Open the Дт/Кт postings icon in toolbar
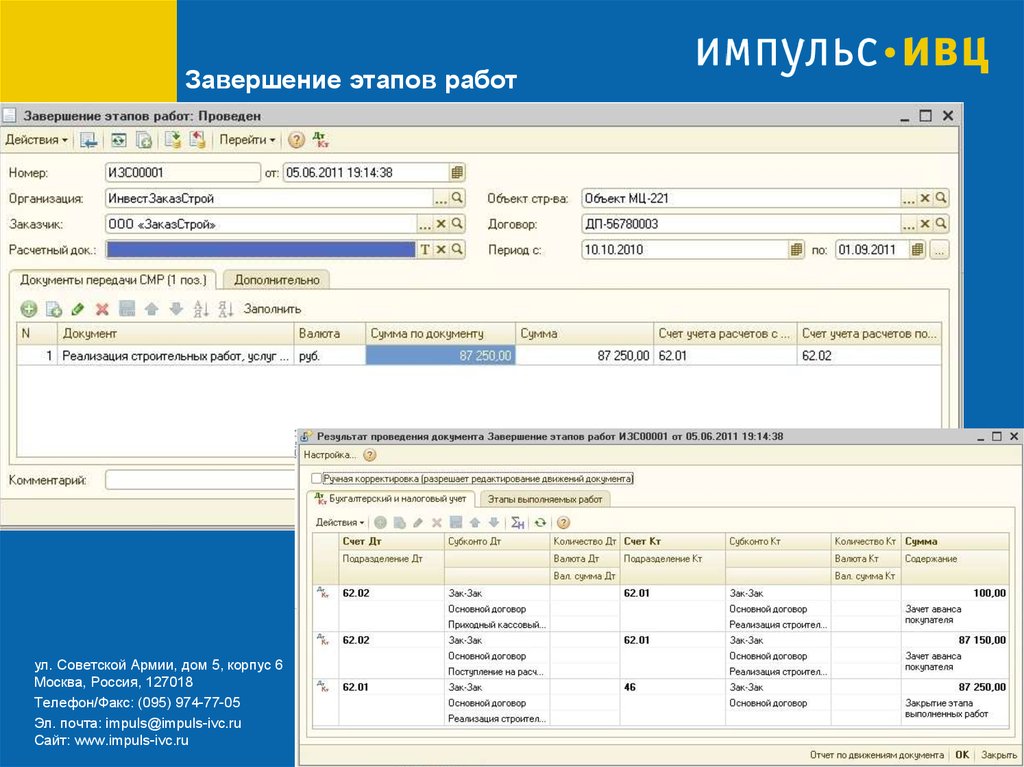1024x767 pixels. tap(321, 140)
